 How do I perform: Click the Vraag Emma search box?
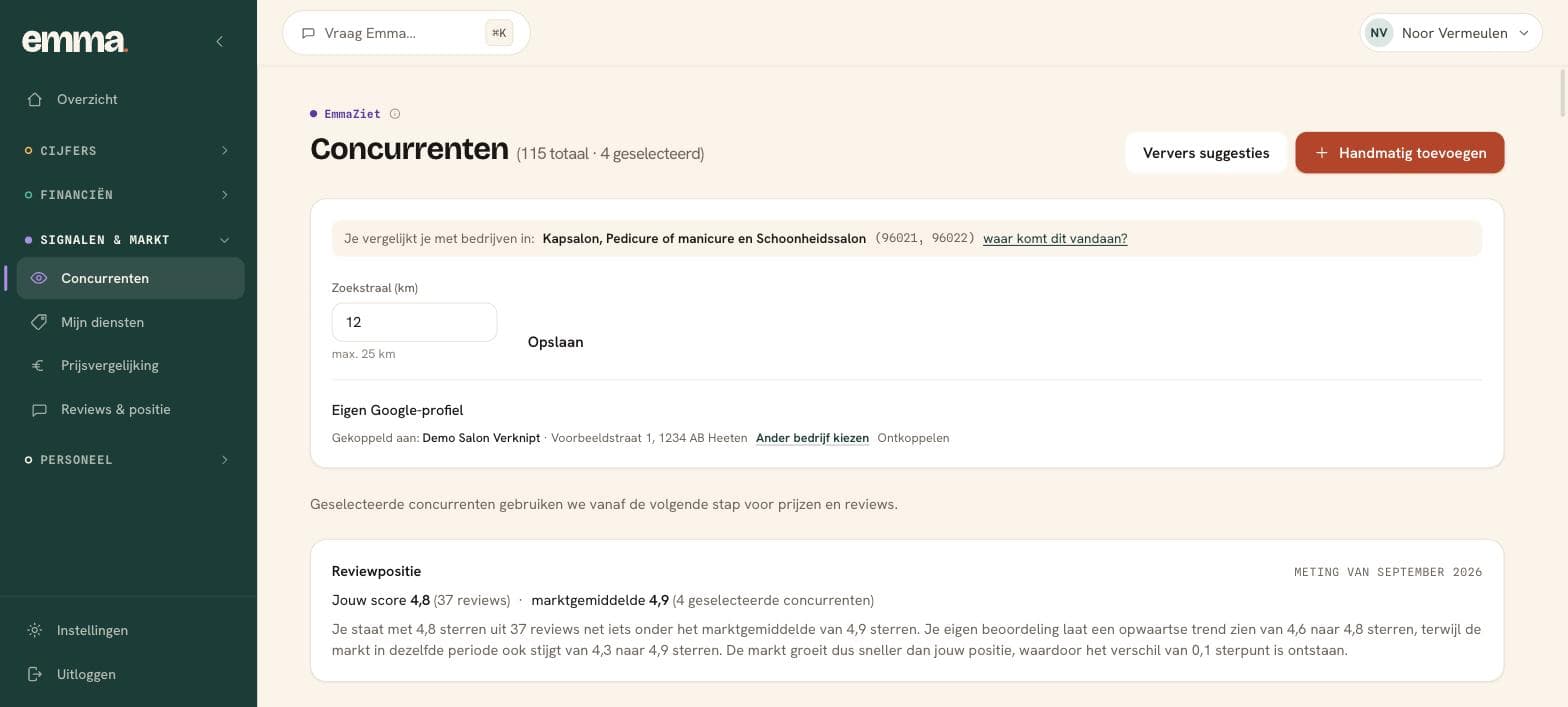click(406, 33)
